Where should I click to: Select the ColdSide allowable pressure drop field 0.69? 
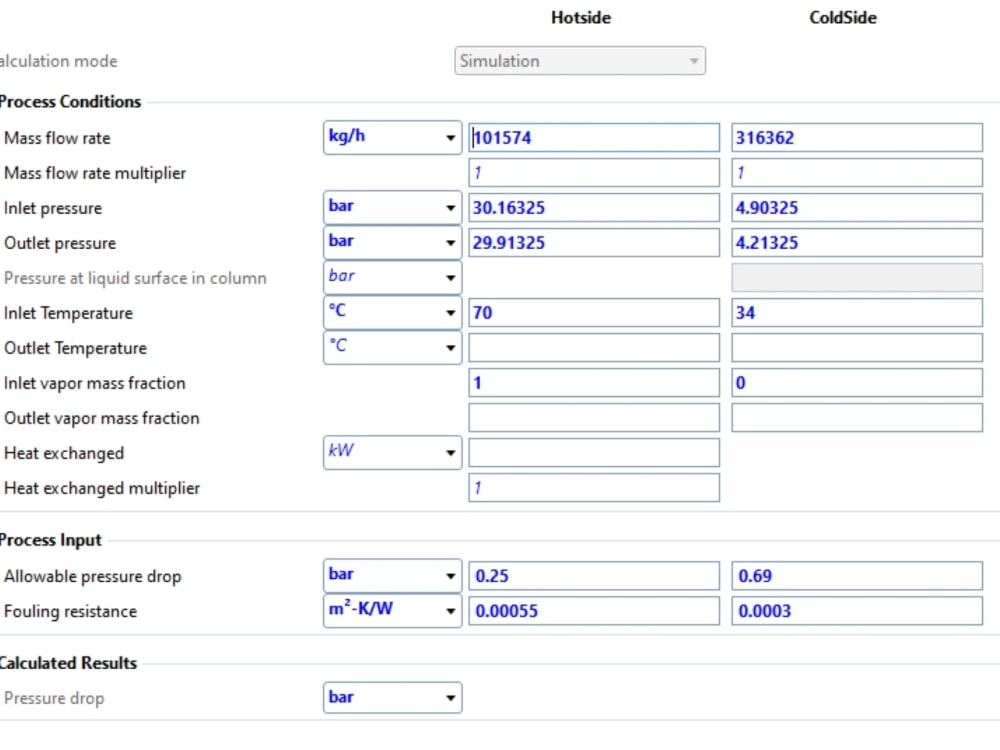(x=857, y=576)
